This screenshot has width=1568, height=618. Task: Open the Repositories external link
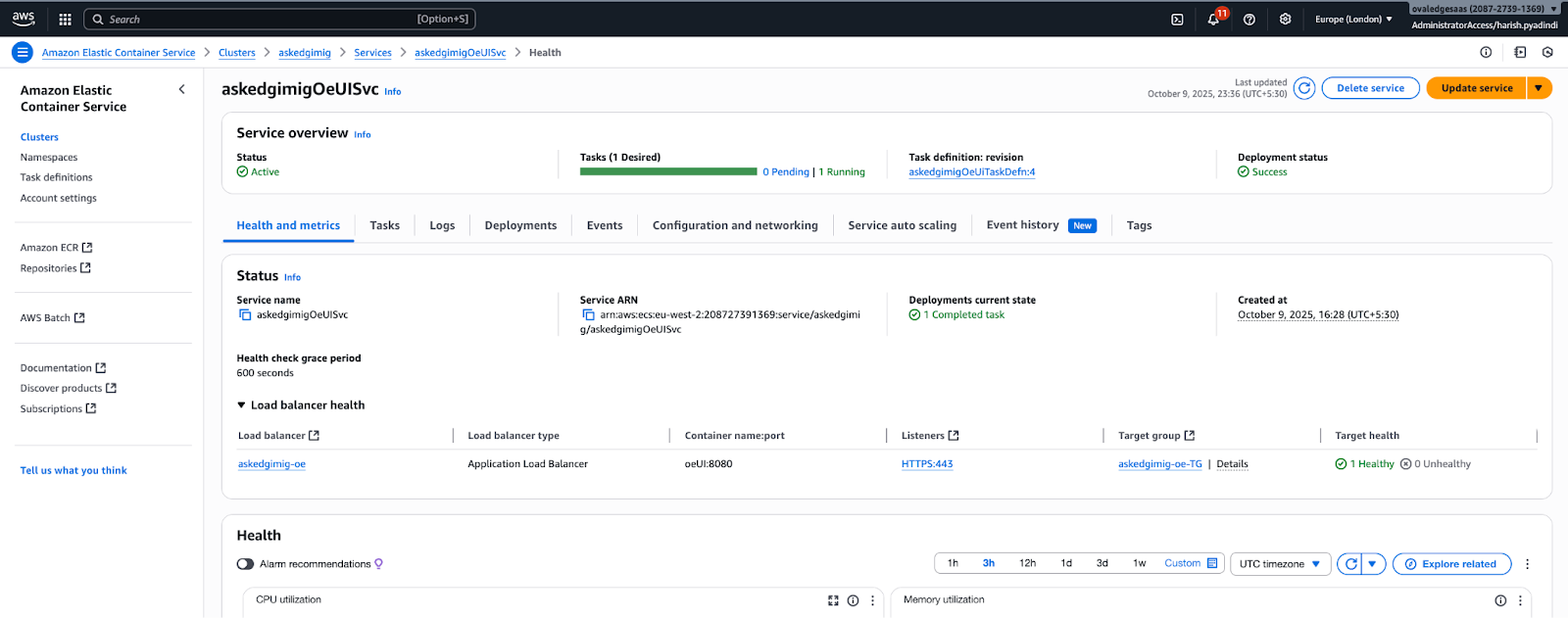coord(55,268)
